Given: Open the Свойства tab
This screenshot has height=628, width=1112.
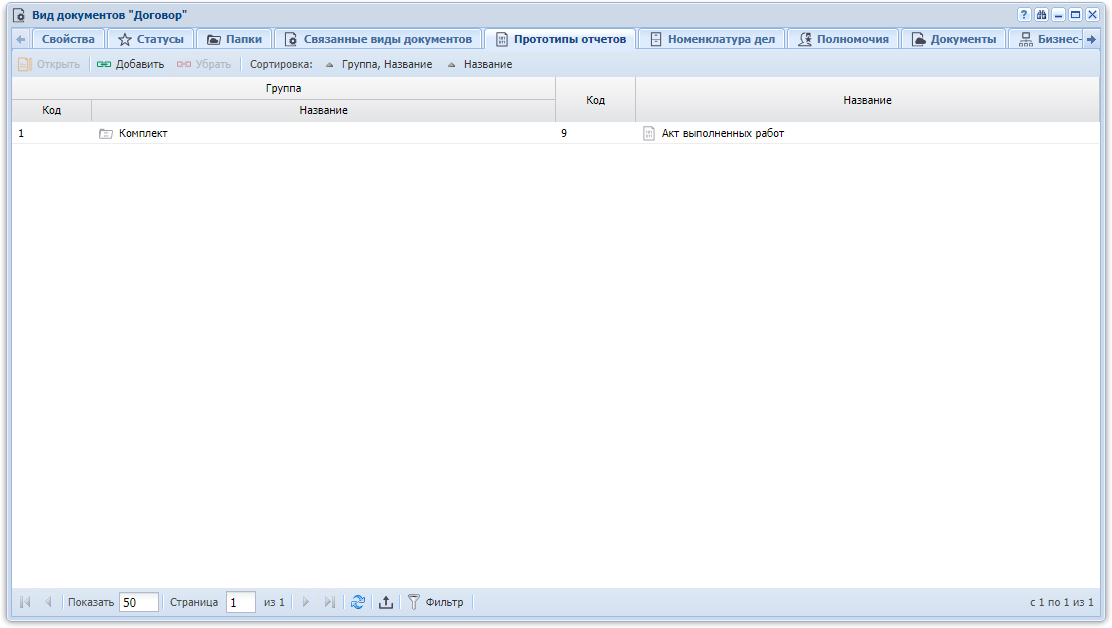Looking at the screenshot, I should pyautogui.click(x=68, y=39).
